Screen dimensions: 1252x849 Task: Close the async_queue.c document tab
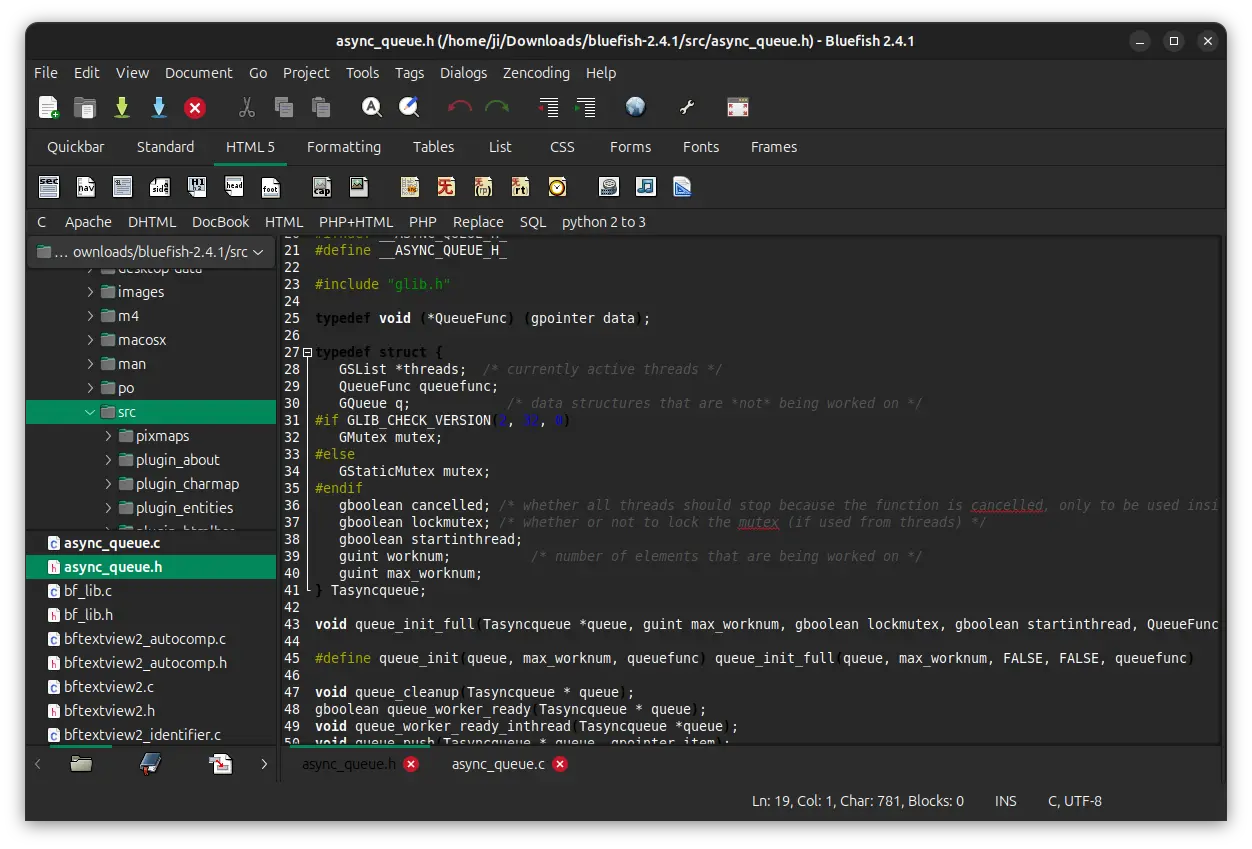pos(560,764)
